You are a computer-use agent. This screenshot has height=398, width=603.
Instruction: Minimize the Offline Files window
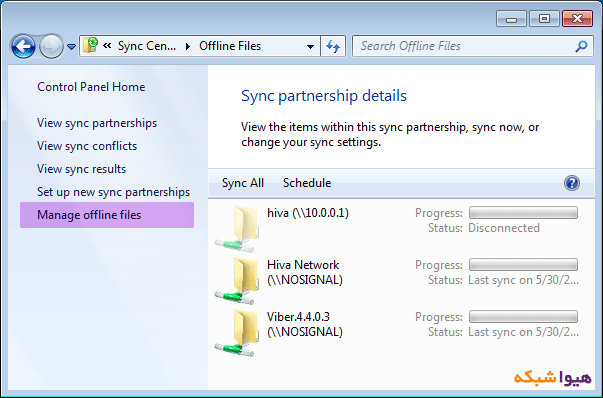click(511, 19)
